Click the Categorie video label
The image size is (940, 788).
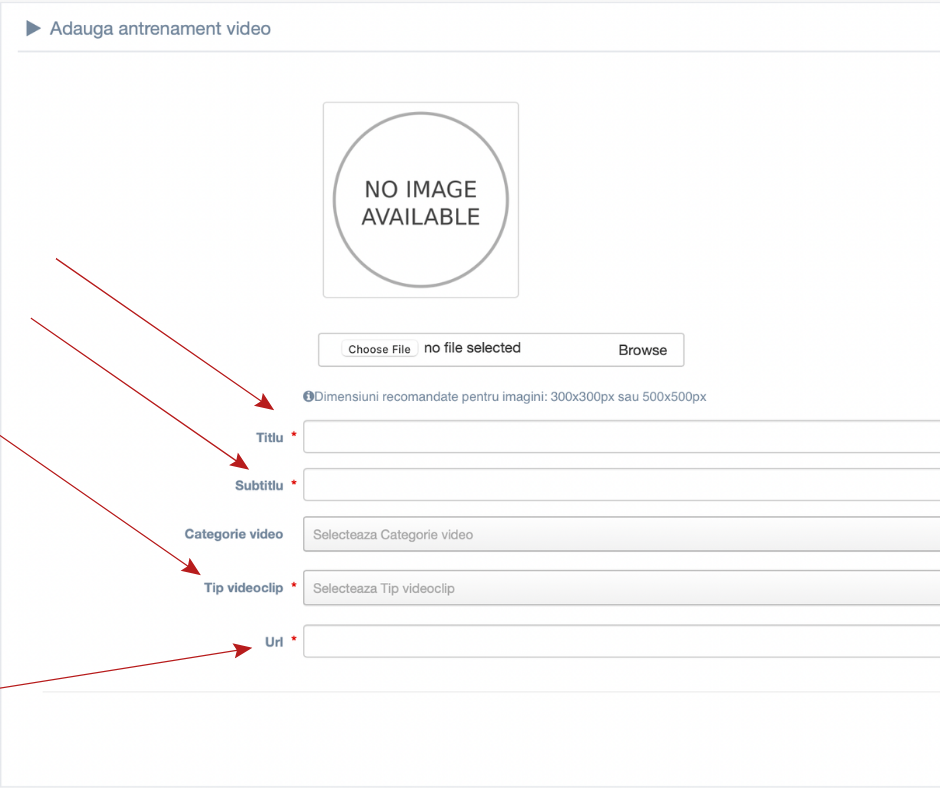[234, 534]
